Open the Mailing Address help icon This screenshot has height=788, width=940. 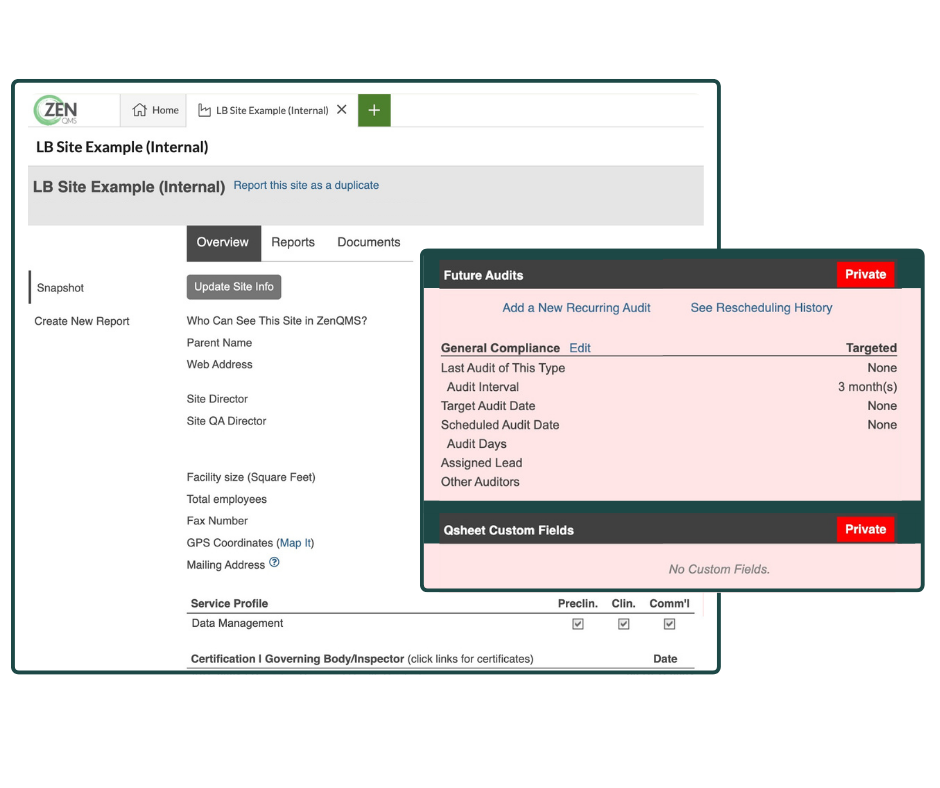click(x=276, y=564)
